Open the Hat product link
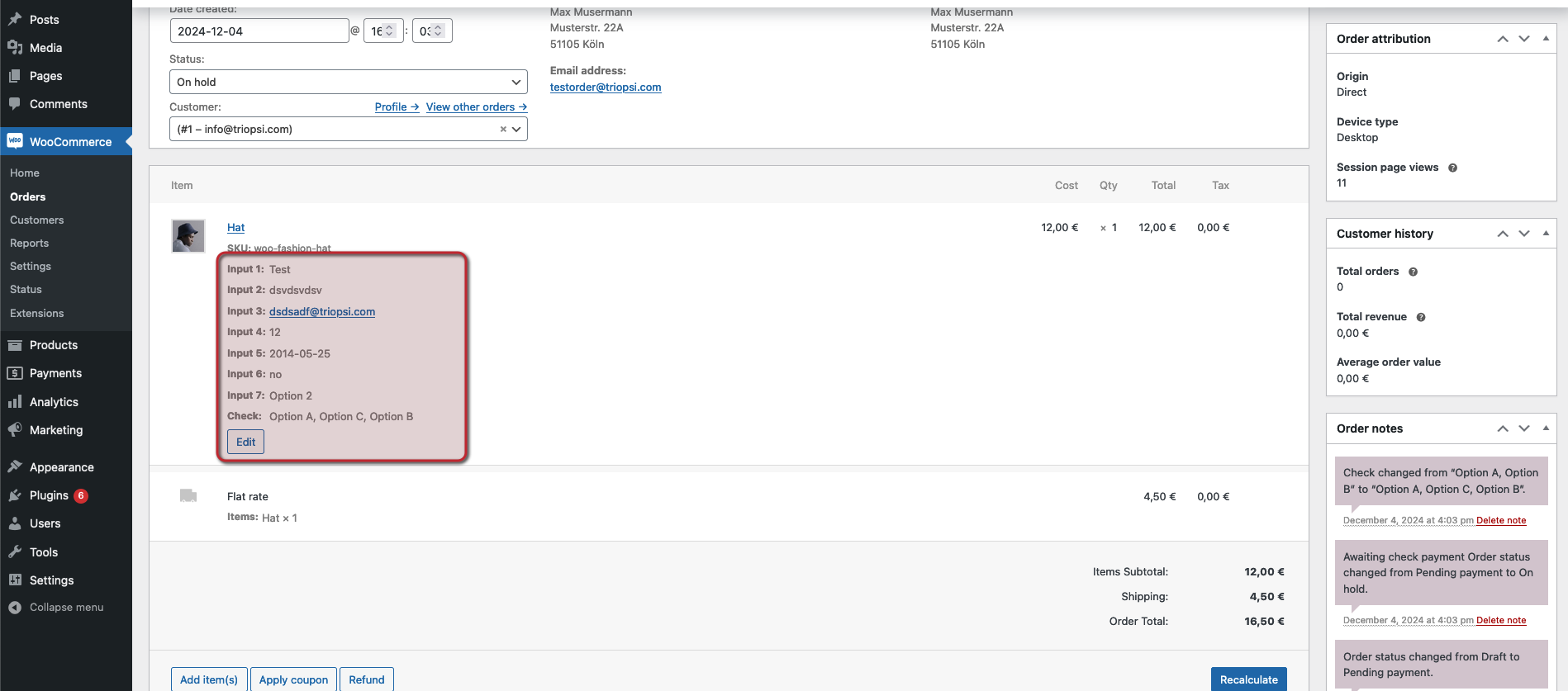The height and width of the screenshot is (691, 1568). tap(236, 228)
